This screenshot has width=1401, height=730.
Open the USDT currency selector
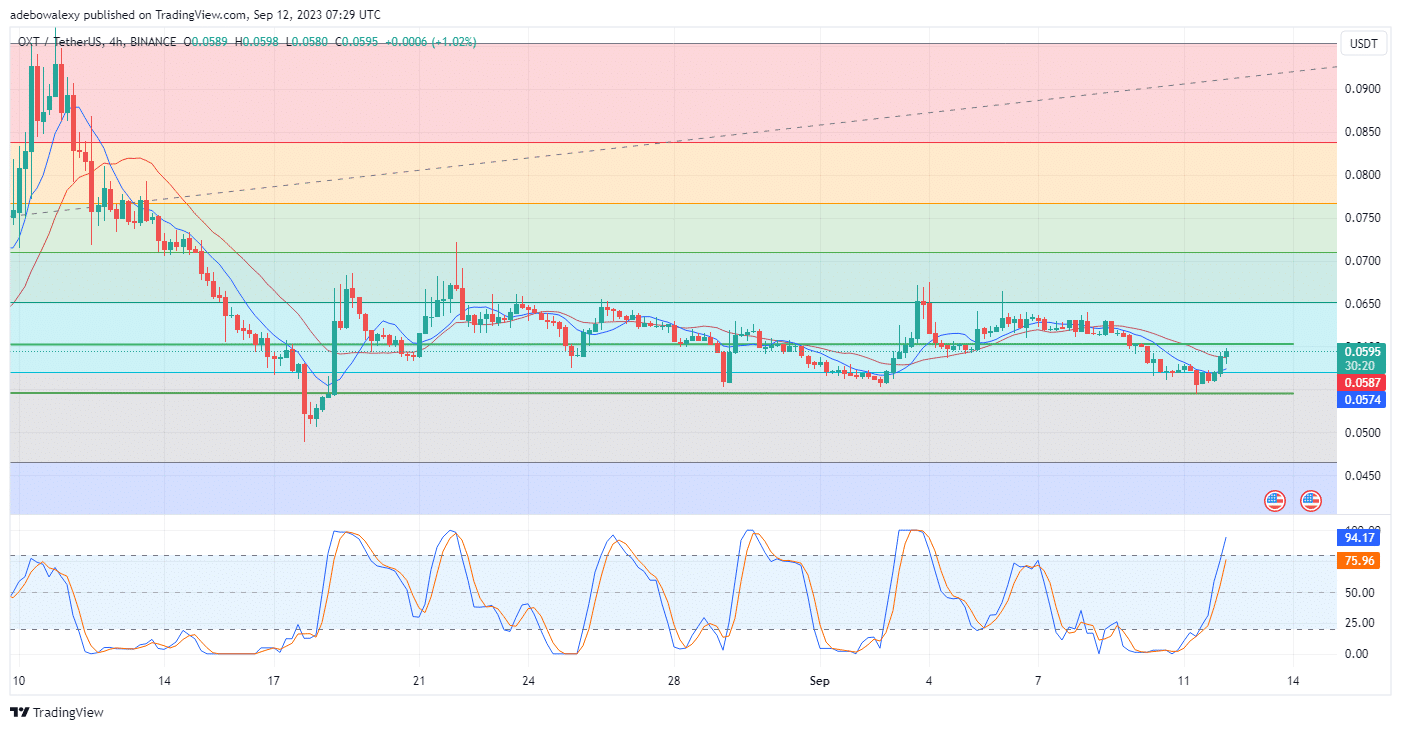coord(1363,43)
